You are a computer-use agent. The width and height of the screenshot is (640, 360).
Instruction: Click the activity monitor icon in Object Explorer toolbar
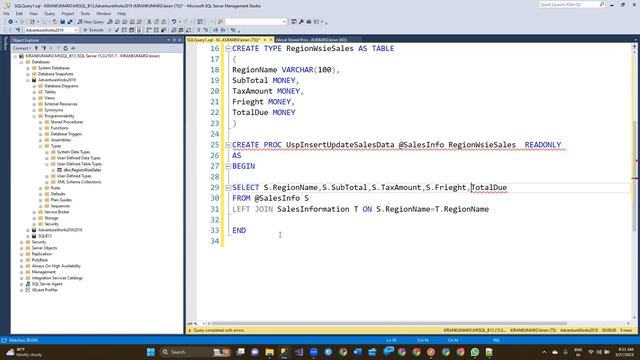(x=73, y=48)
